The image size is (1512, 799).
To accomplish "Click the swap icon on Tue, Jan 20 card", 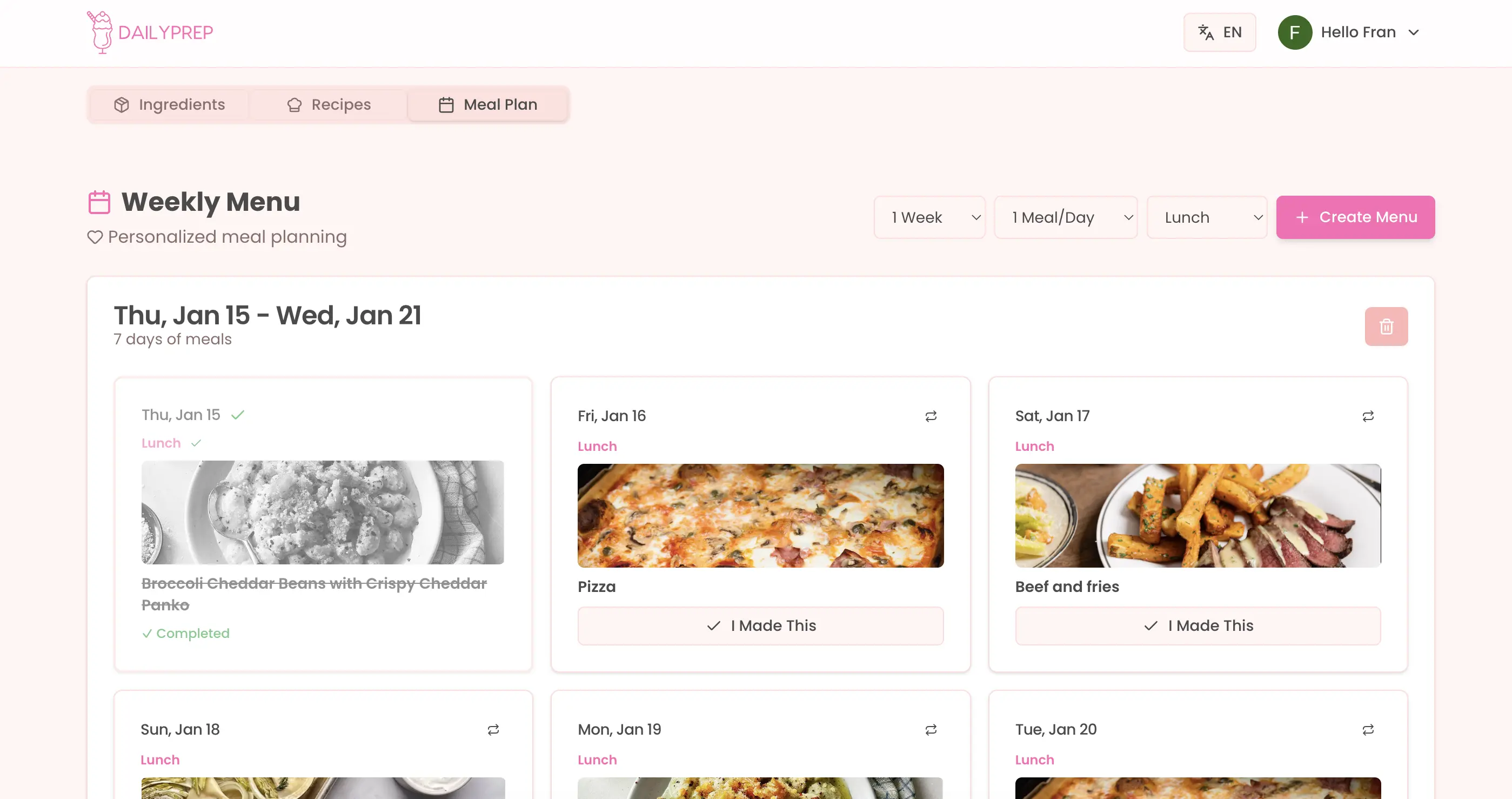I will coord(1368,729).
